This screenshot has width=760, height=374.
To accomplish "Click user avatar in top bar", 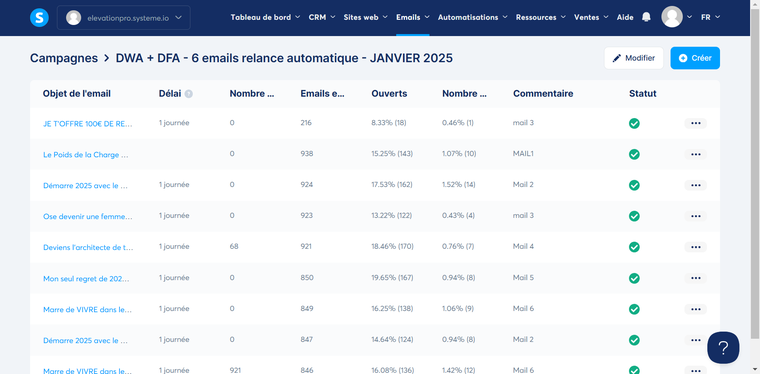I will click(x=672, y=17).
